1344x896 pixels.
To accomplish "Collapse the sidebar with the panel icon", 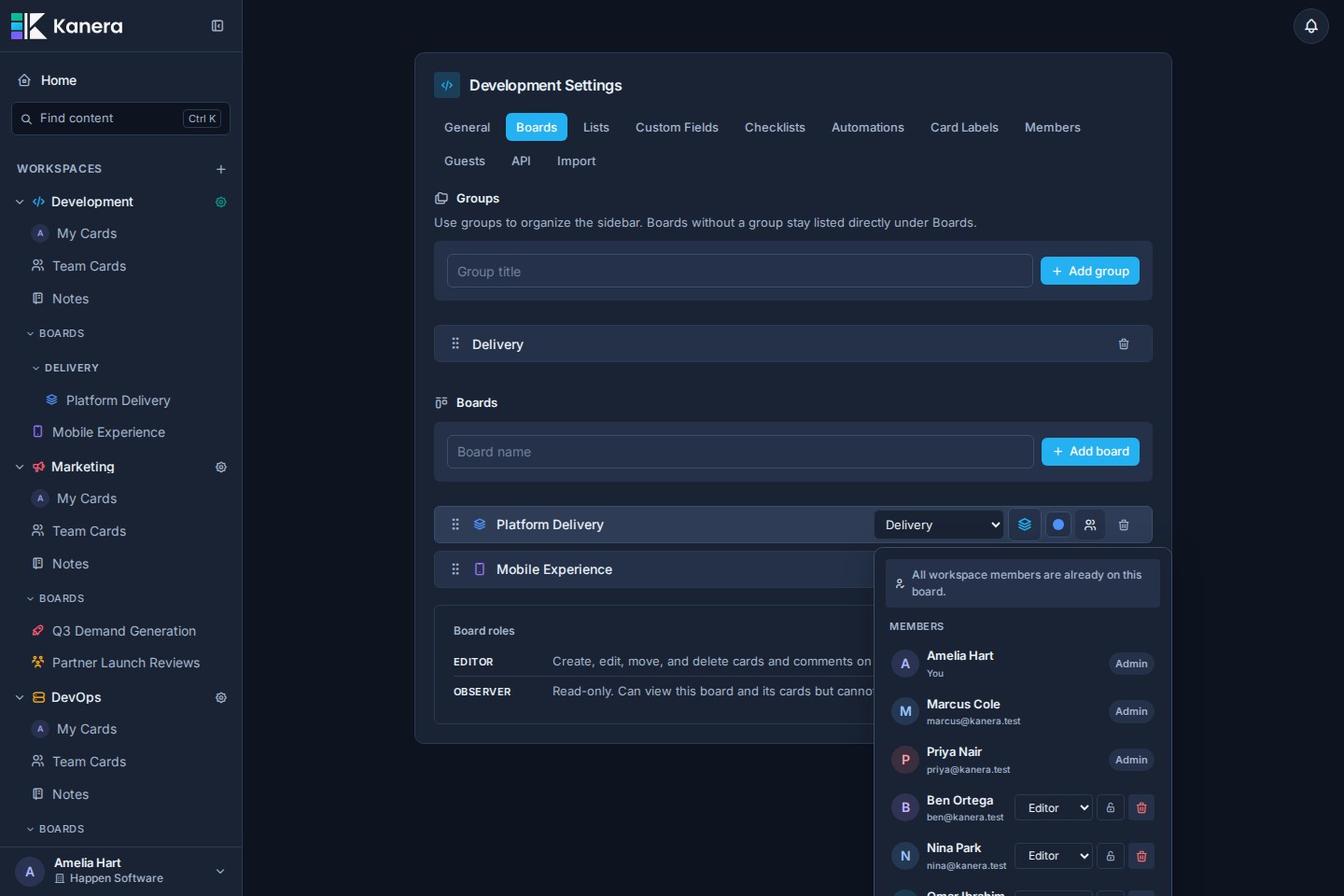I will (x=217, y=26).
